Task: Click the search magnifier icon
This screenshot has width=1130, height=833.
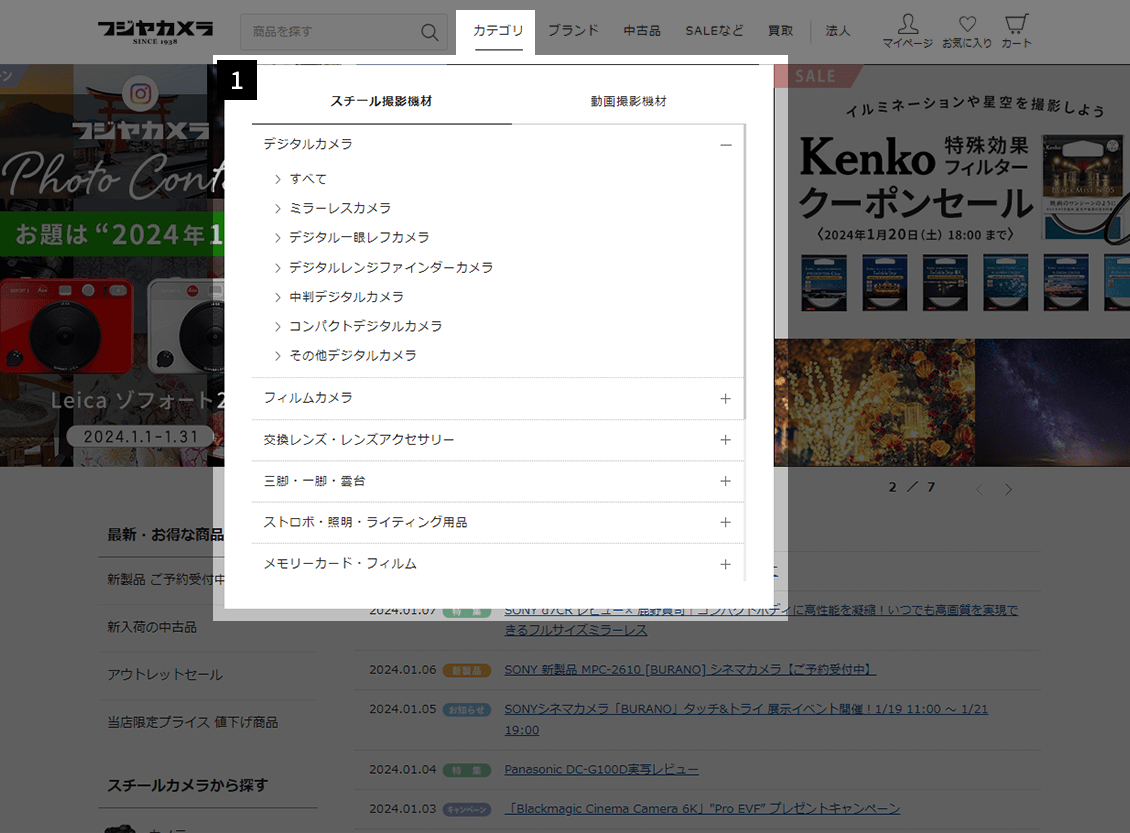Action: click(430, 32)
